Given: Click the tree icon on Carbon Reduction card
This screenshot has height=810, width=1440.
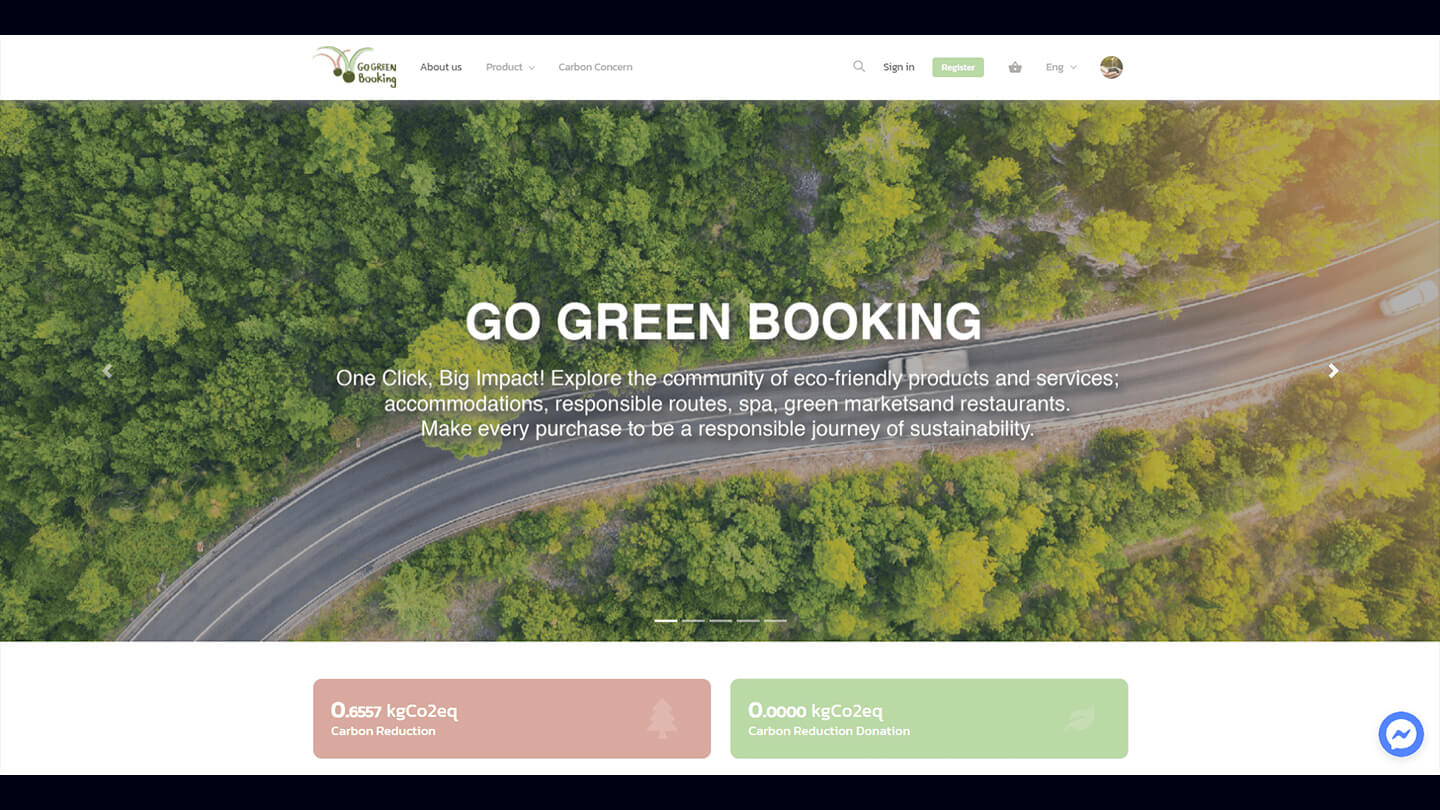Looking at the screenshot, I should [x=662, y=718].
